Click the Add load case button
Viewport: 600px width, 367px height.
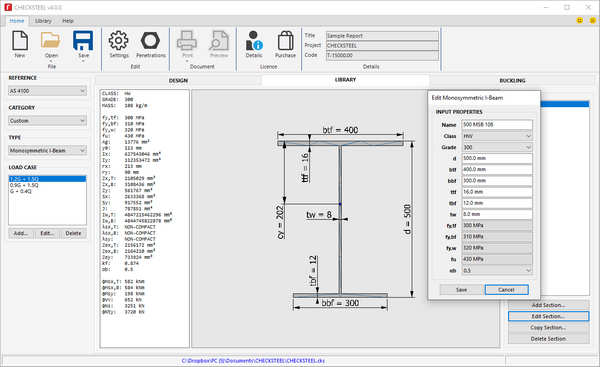[21, 233]
